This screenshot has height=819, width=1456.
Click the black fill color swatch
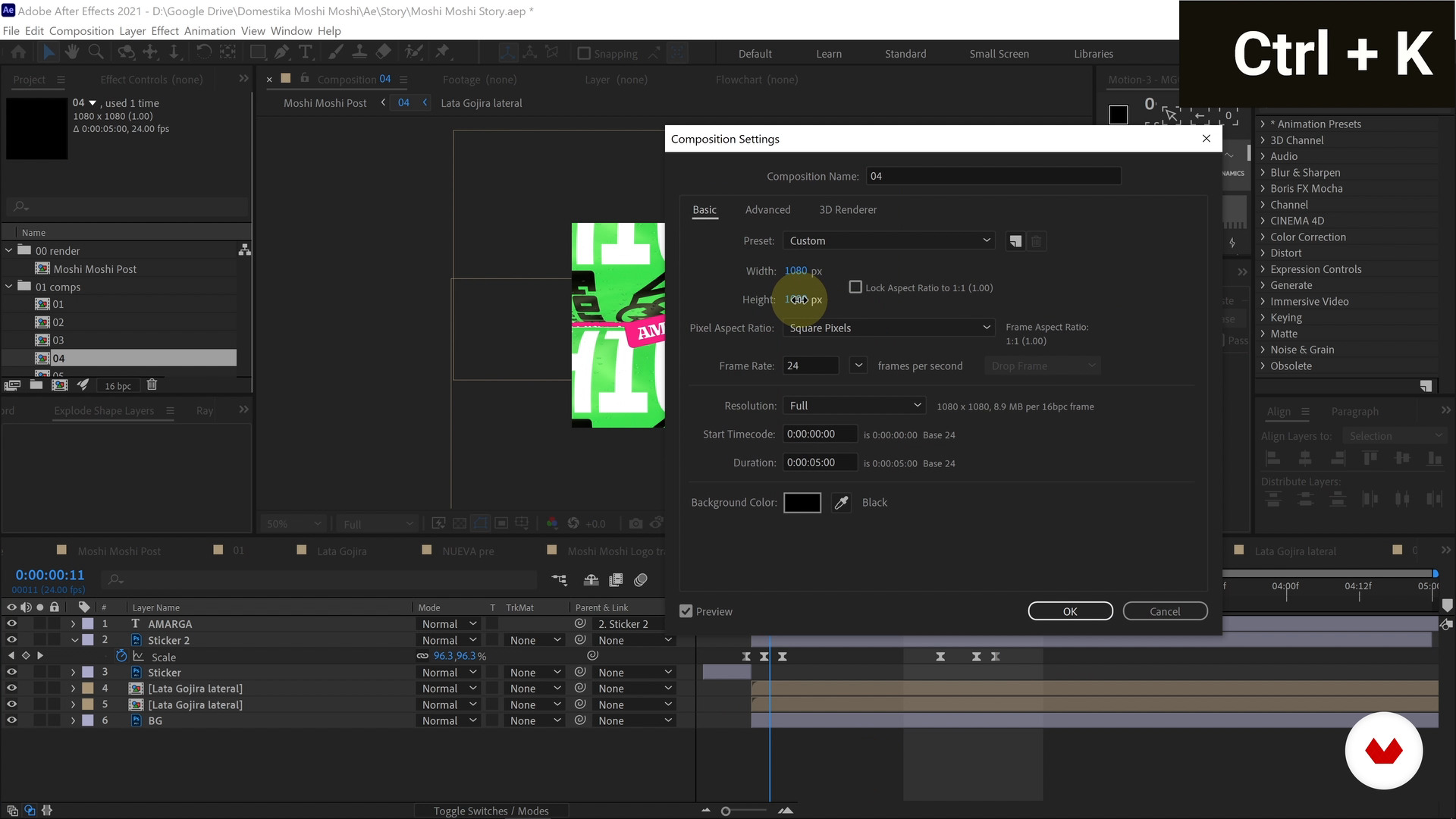pyautogui.click(x=1119, y=115)
